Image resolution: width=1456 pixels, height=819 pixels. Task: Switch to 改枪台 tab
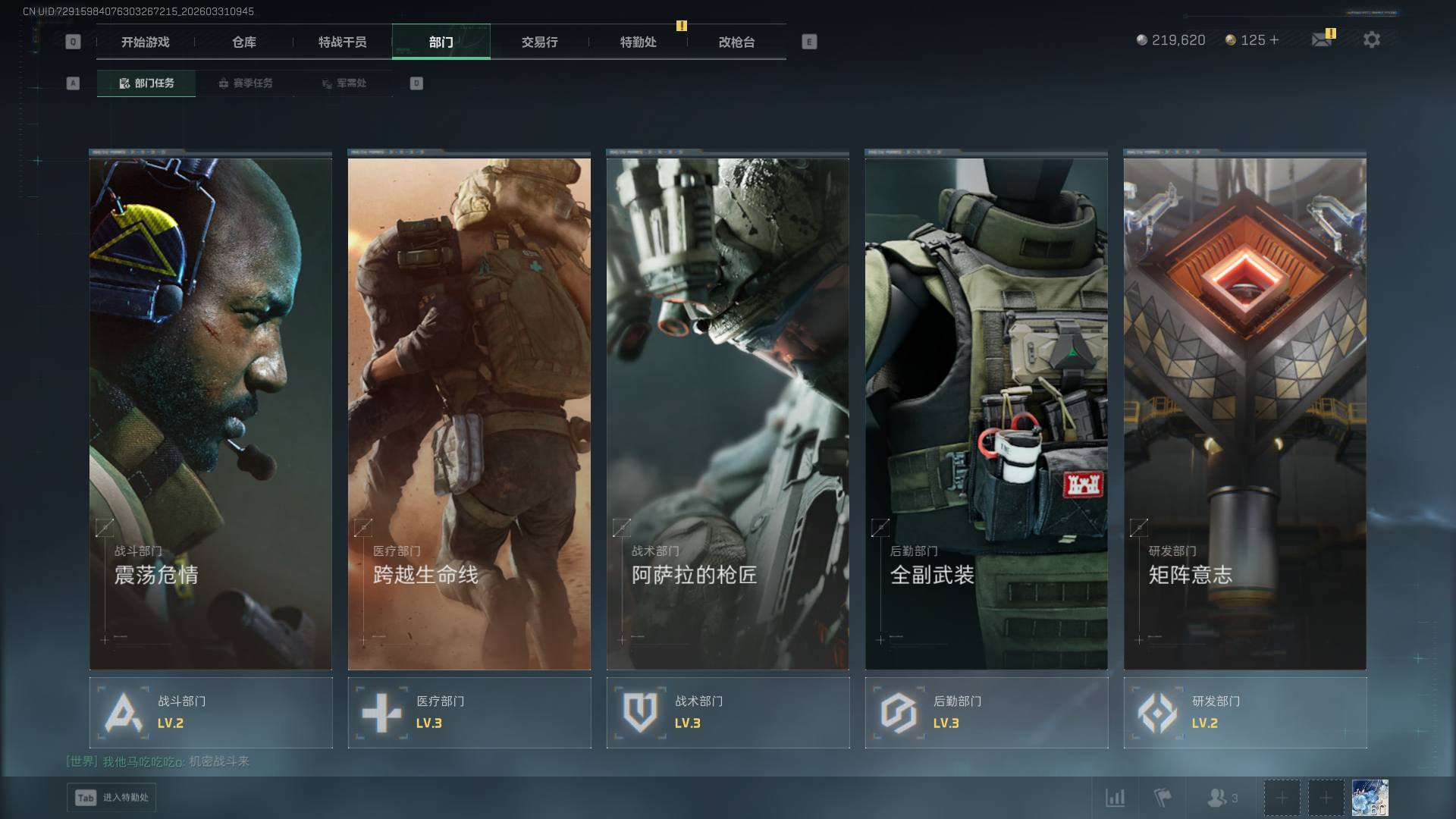point(736,42)
